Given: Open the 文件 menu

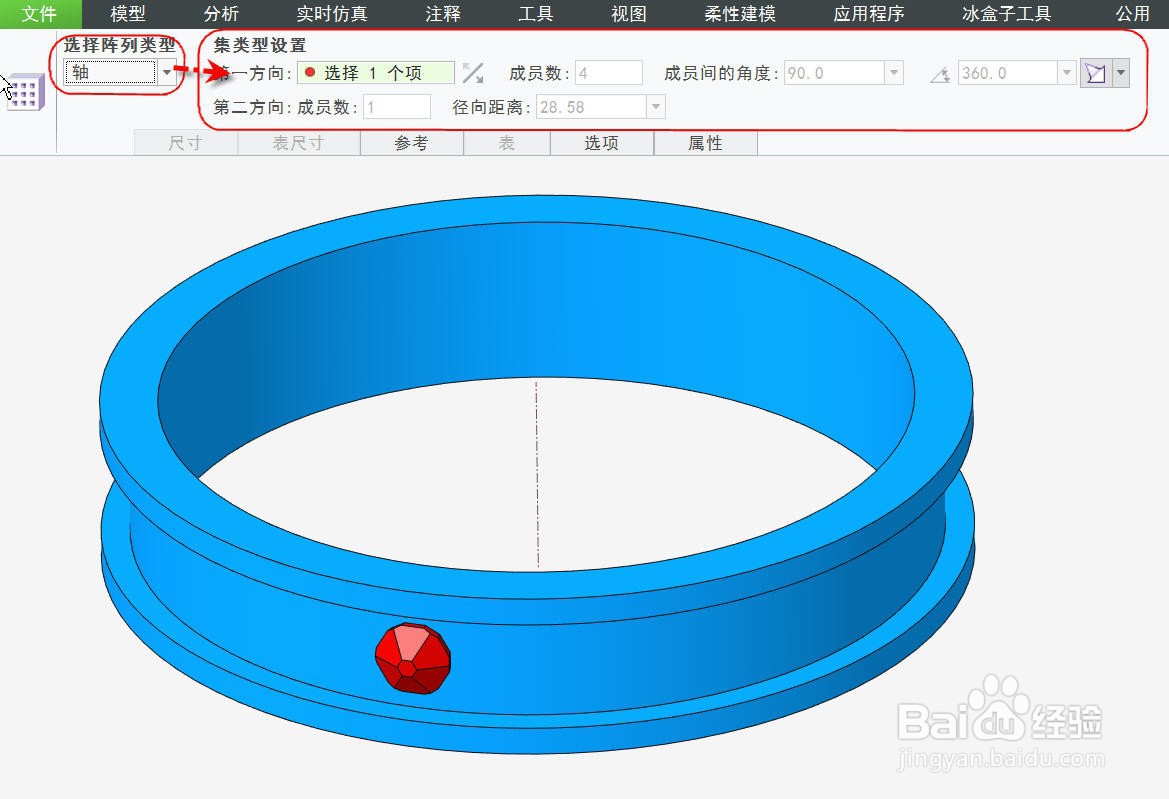Looking at the screenshot, I should (x=40, y=14).
